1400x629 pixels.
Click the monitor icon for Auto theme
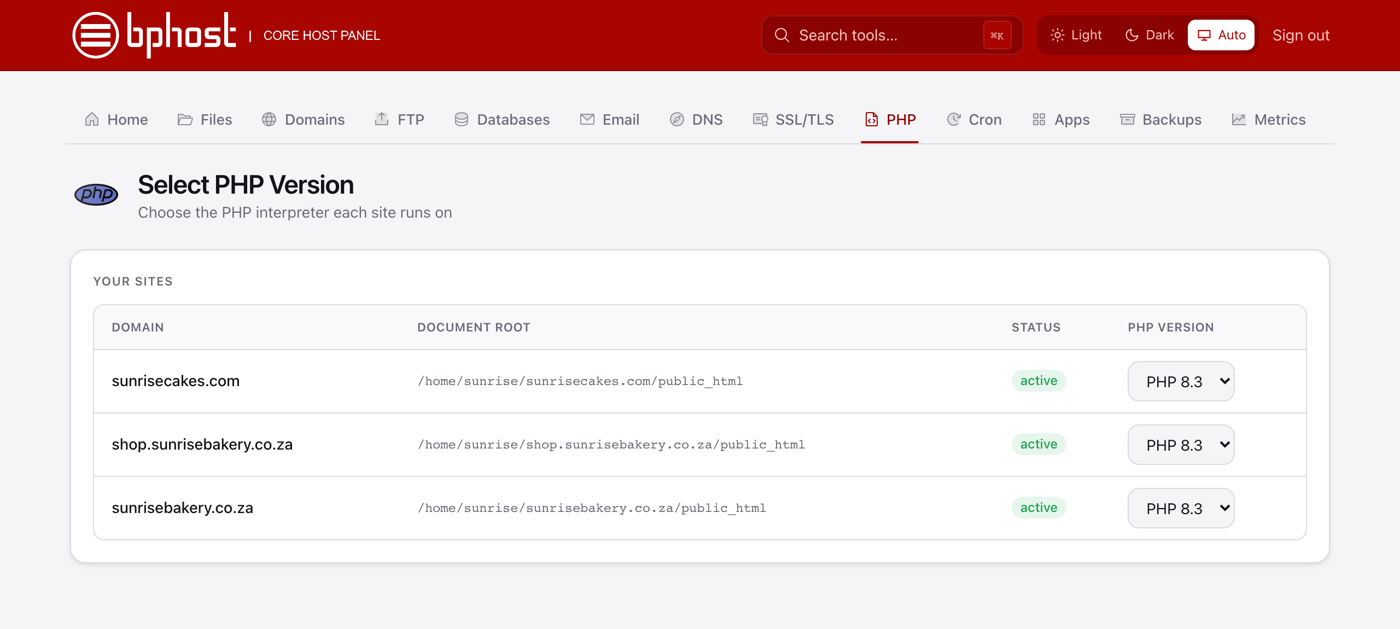tap(1204, 35)
